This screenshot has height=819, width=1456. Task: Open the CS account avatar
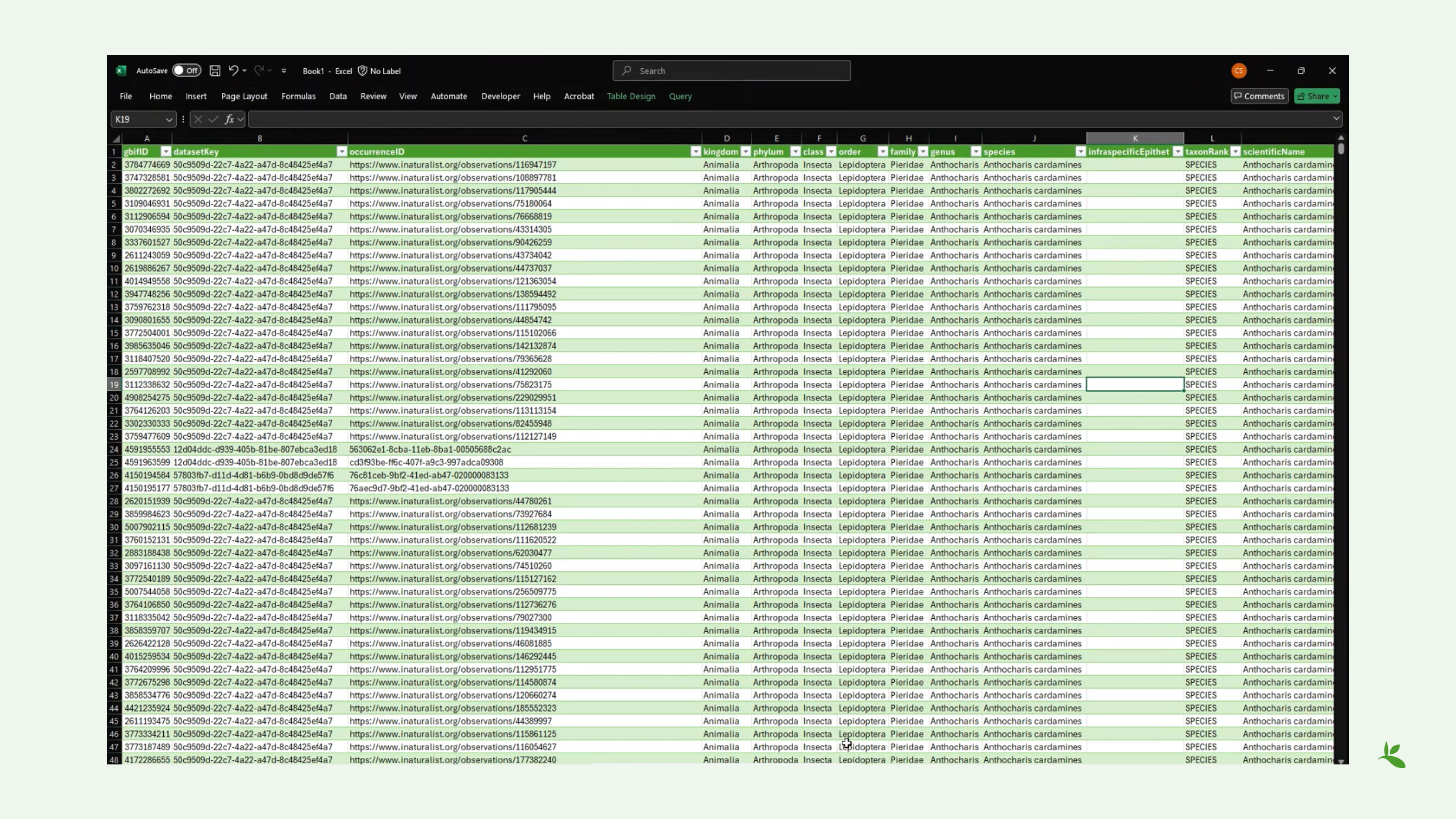(x=1238, y=70)
